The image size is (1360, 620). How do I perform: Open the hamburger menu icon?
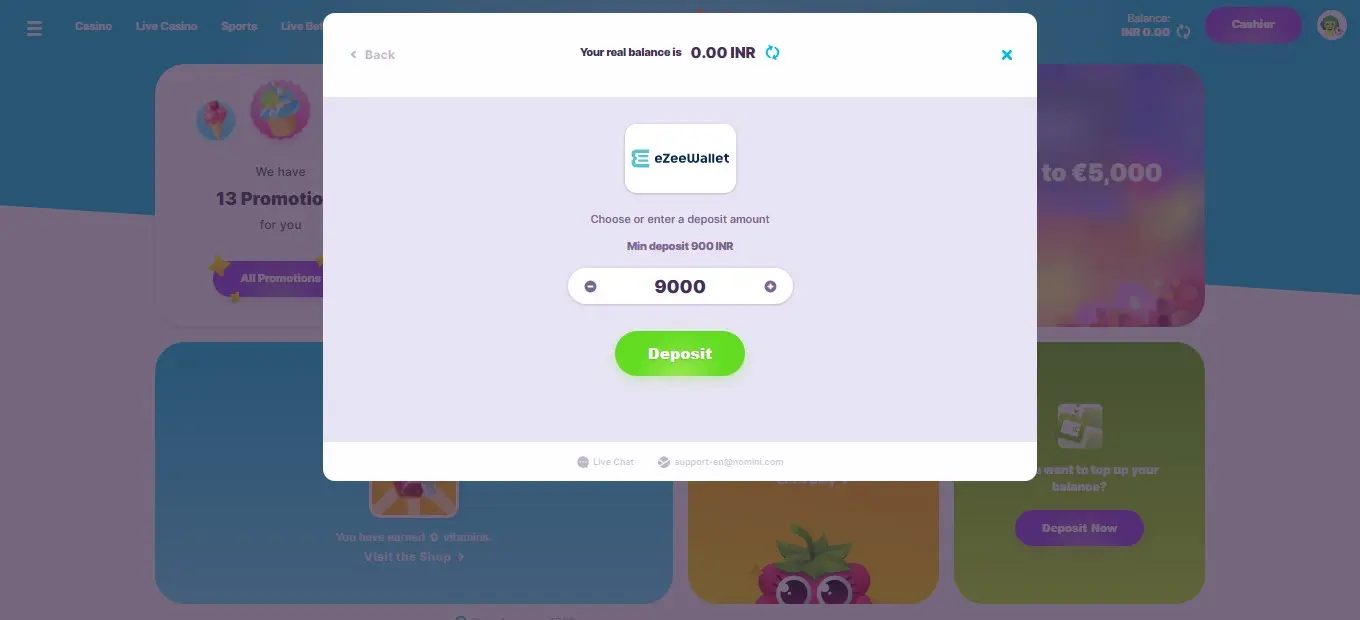click(x=35, y=27)
